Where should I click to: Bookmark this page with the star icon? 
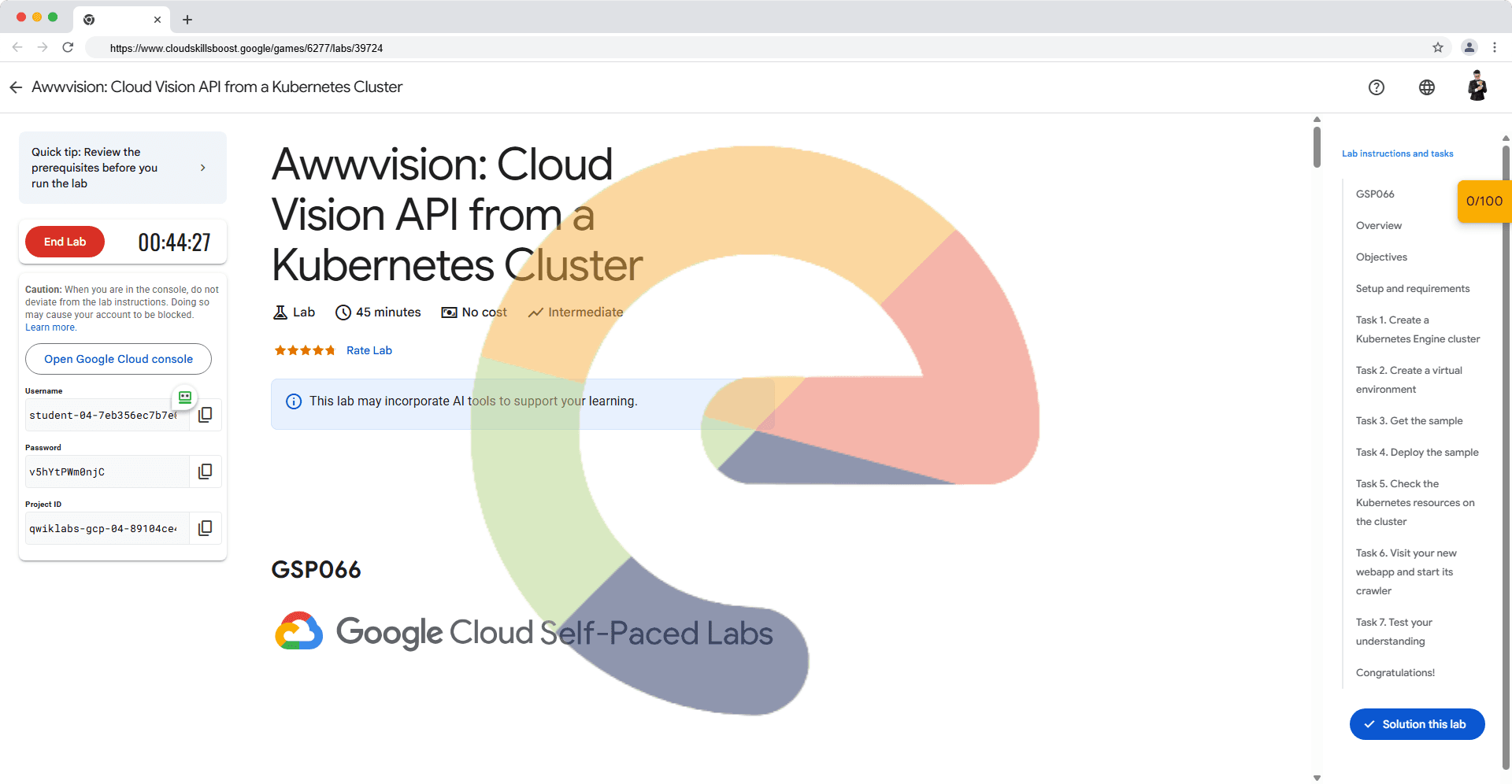coord(1437,48)
